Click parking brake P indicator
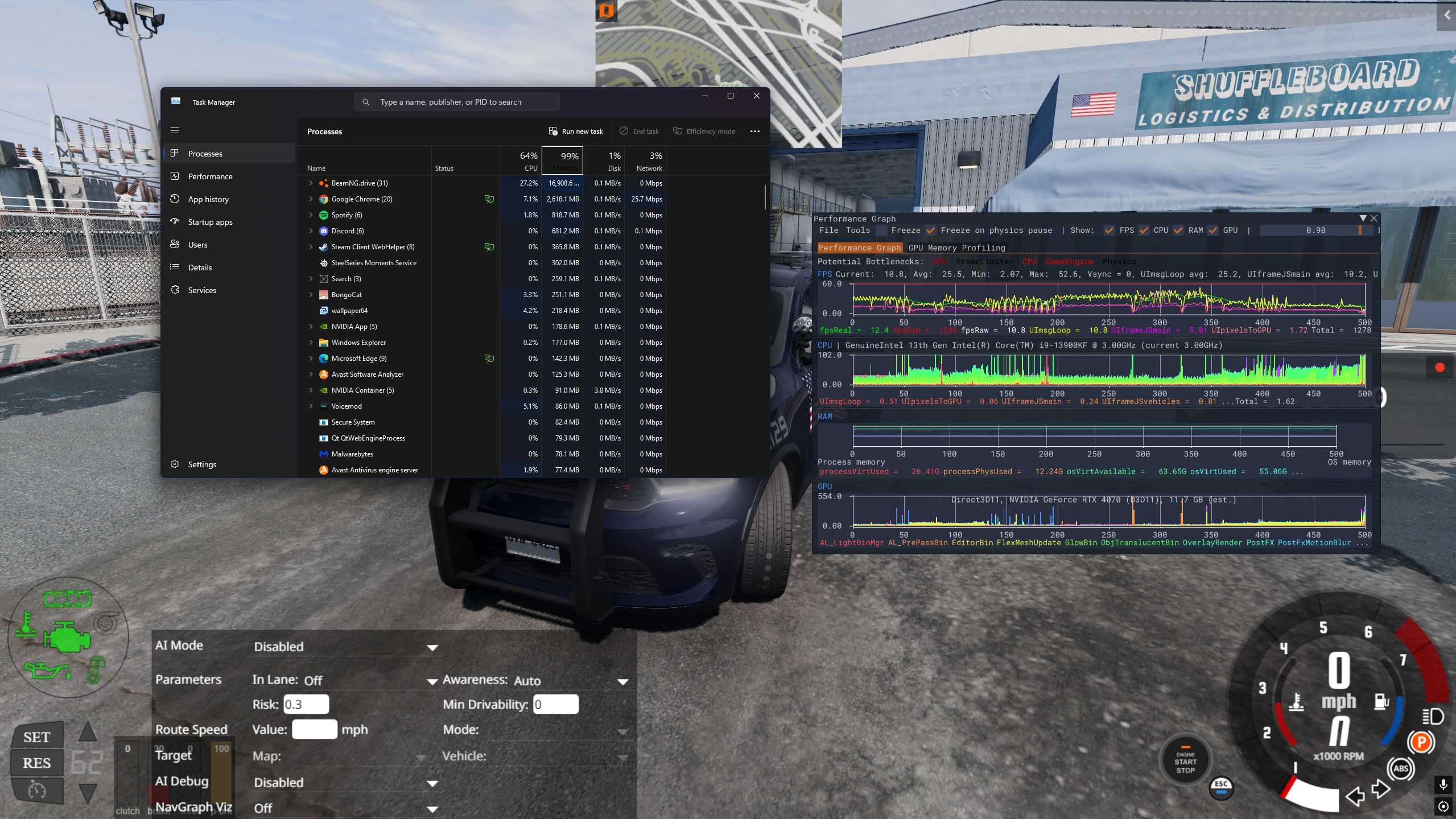The height and width of the screenshot is (819, 1456). pyautogui.click(x=1421, y=742)
